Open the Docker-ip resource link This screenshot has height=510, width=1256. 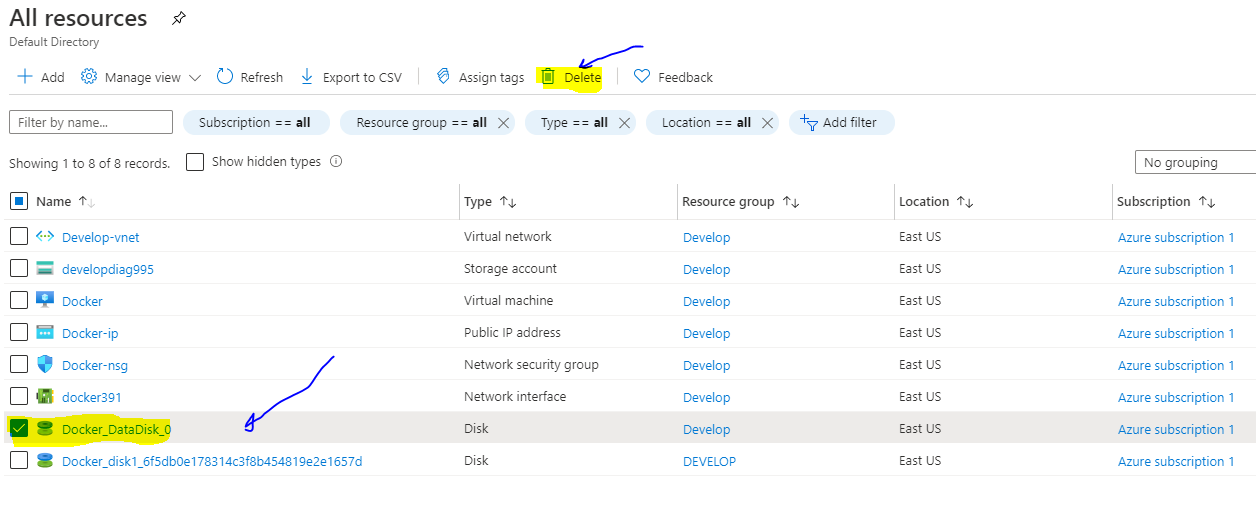coord(90,333)
